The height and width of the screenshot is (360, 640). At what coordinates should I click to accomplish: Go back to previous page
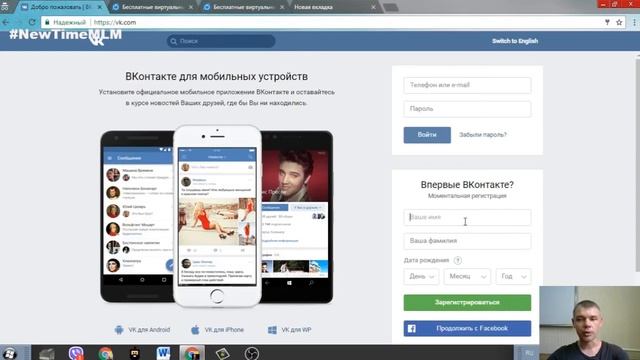(6, 22)
